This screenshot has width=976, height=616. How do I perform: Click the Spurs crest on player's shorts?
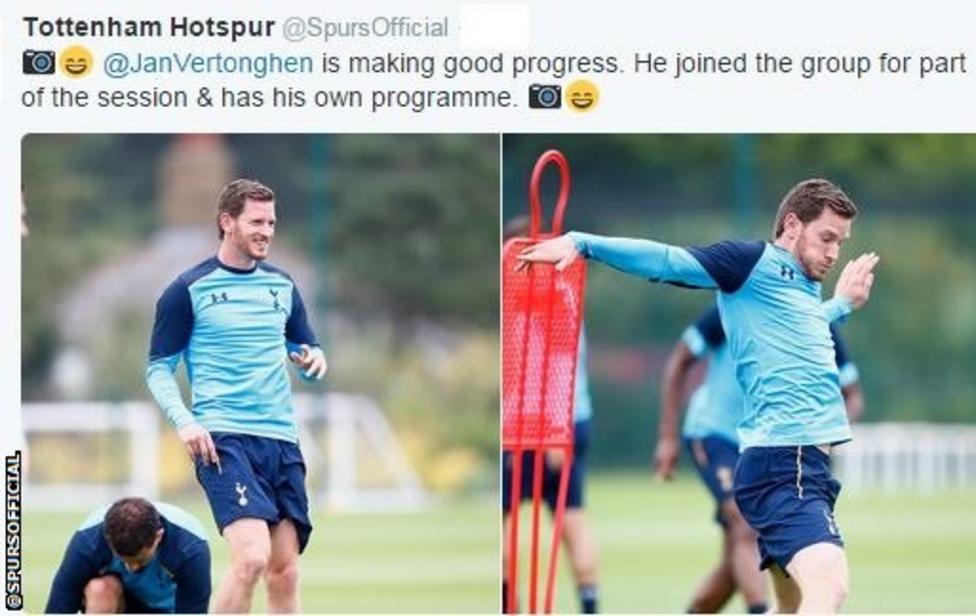tap(242, 495)
